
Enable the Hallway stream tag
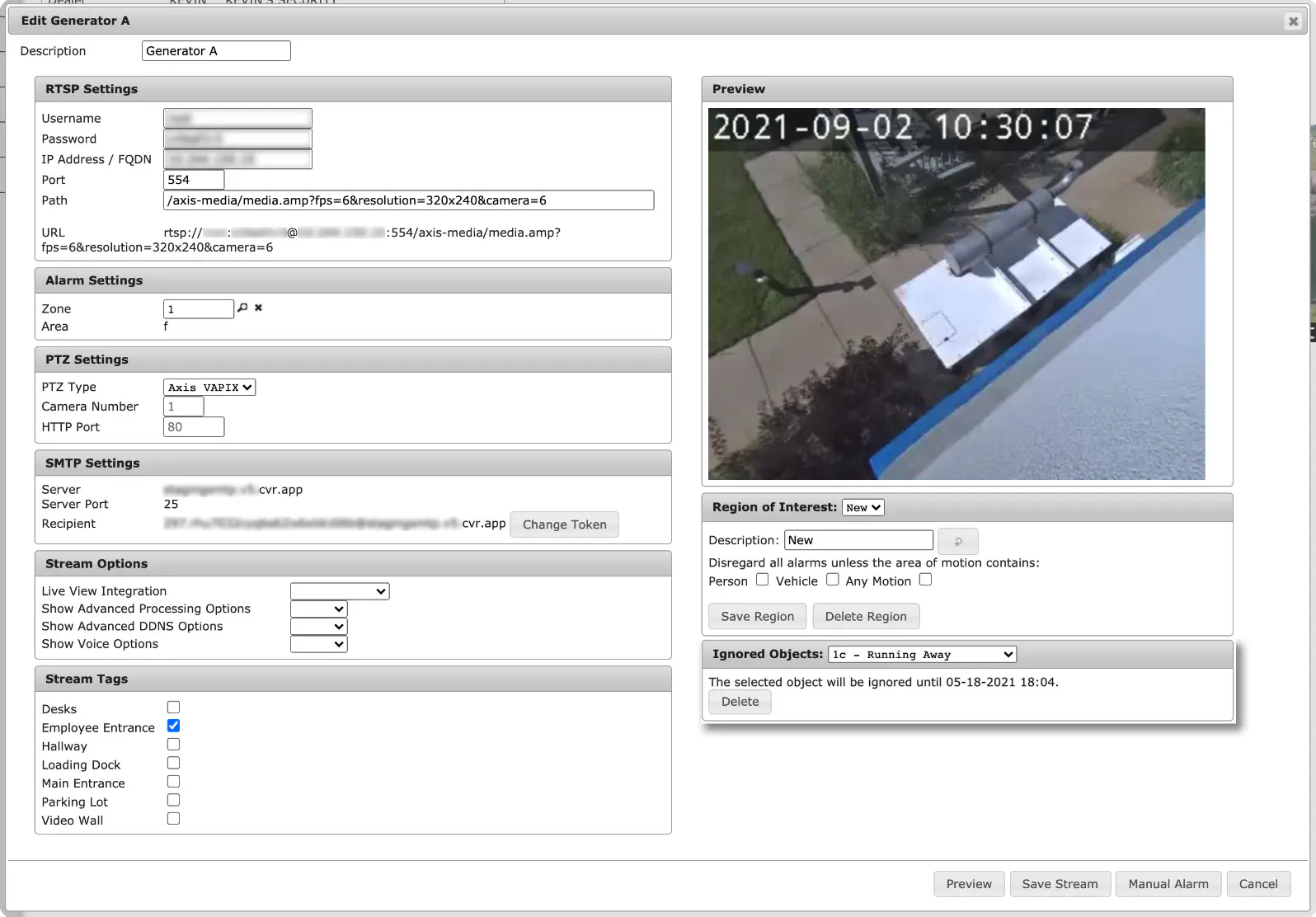[x=173, y=745]
